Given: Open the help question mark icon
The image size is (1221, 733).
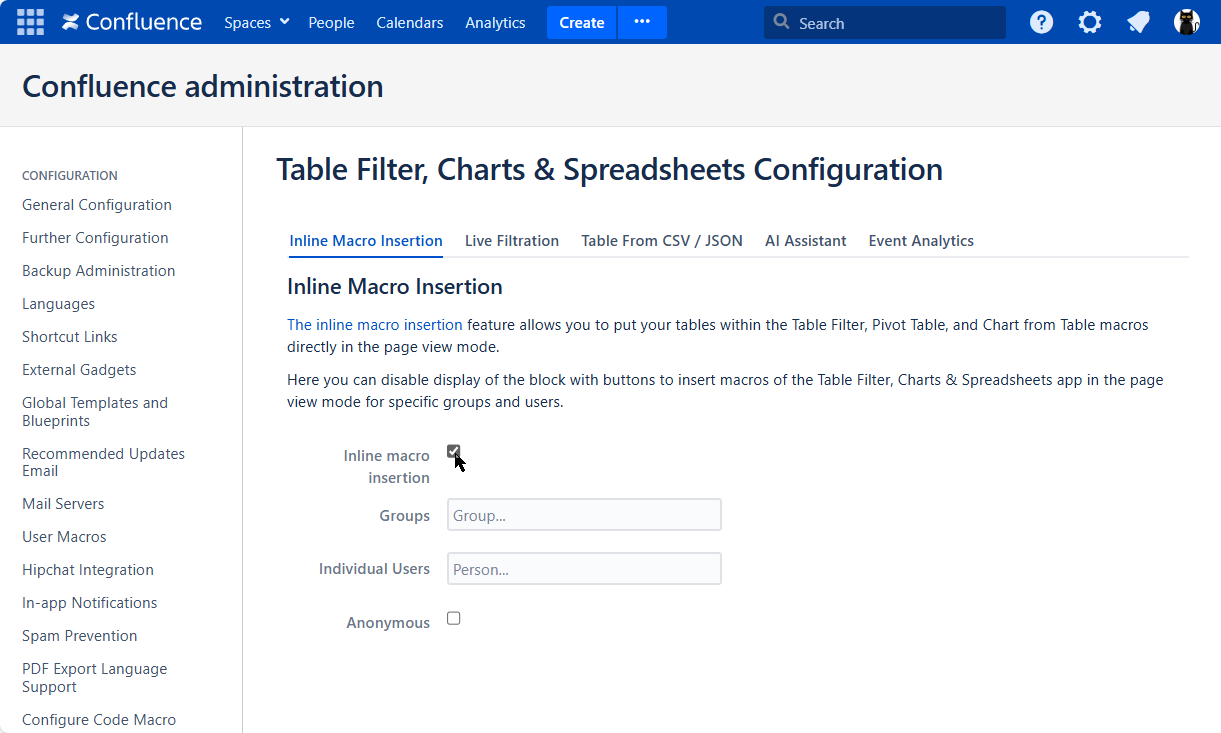Looking at the screenshot, I should tap(1041, 22).
